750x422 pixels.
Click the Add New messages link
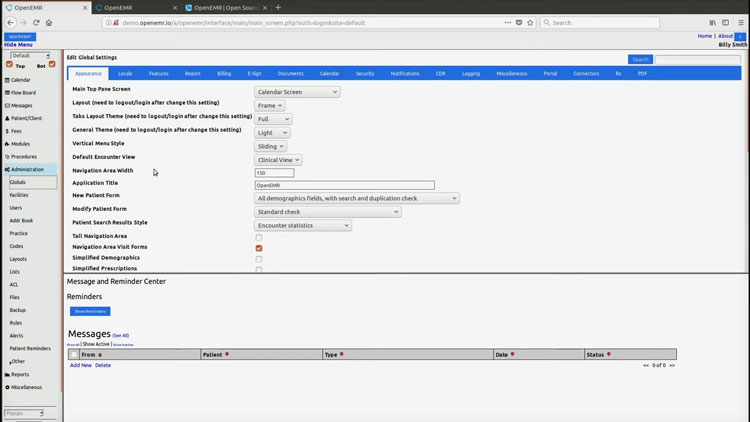click(x=80, y=365)
